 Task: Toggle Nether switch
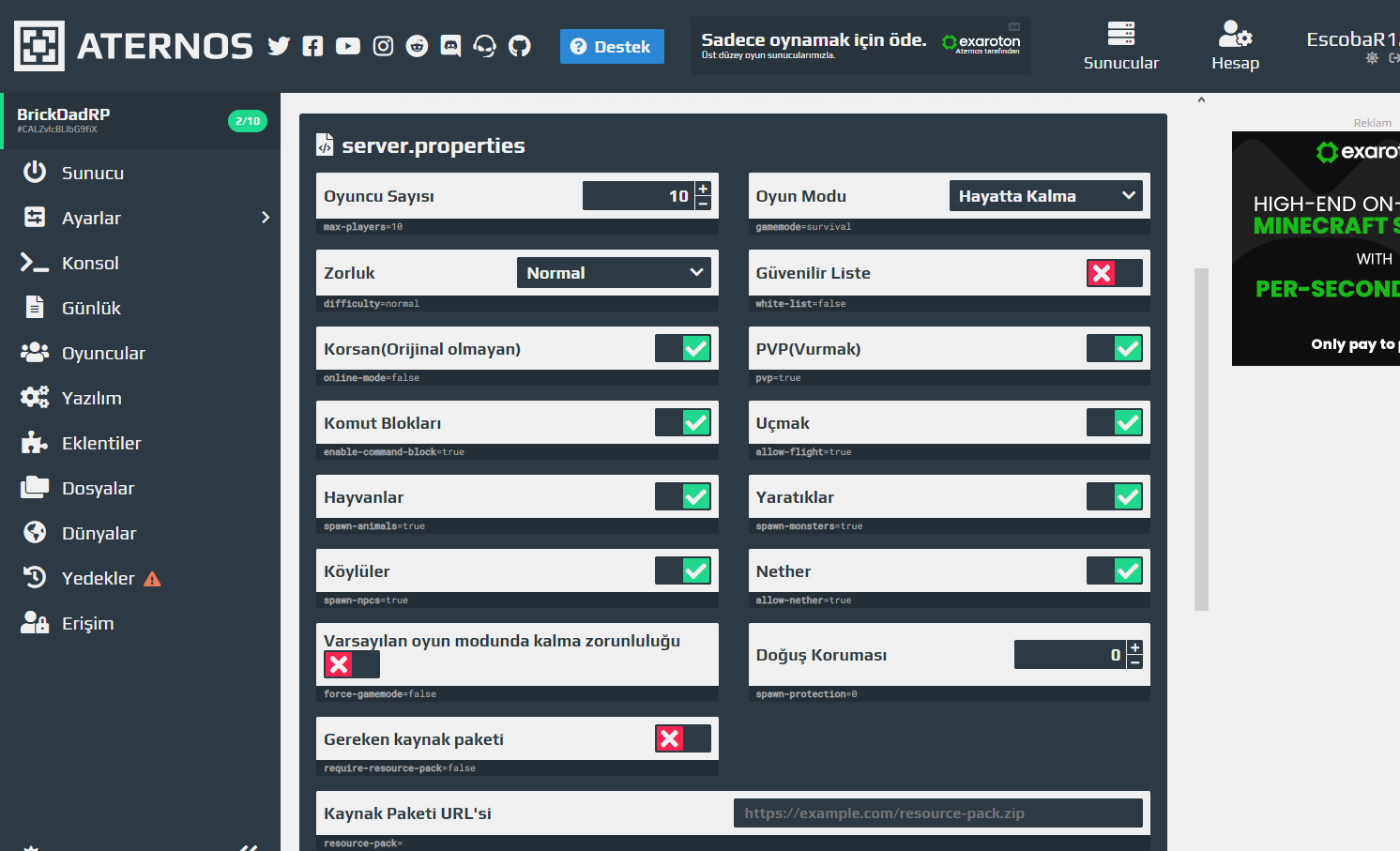point(1115,570)
